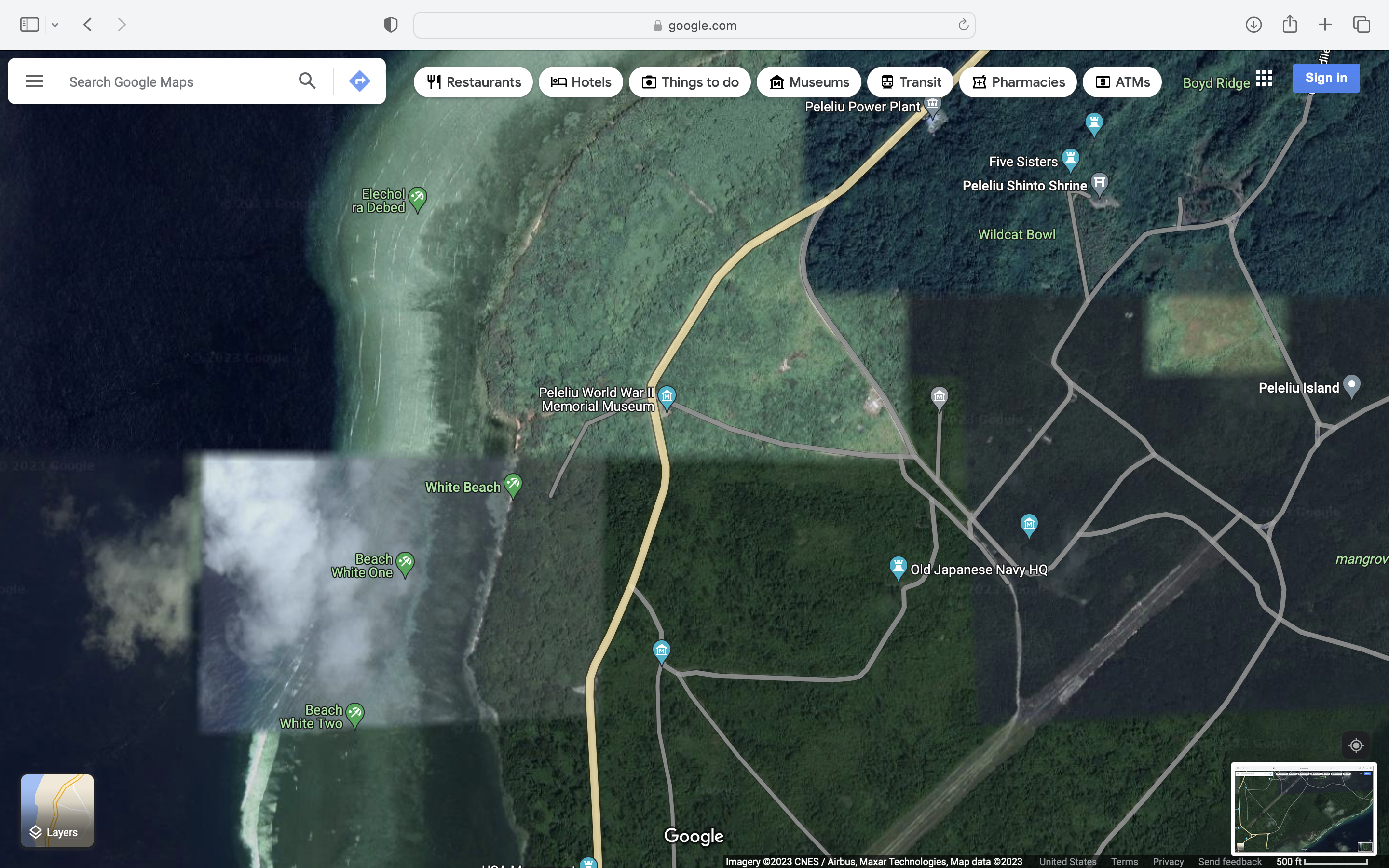Open the Google Maps hamburger menu

point(34,81)
